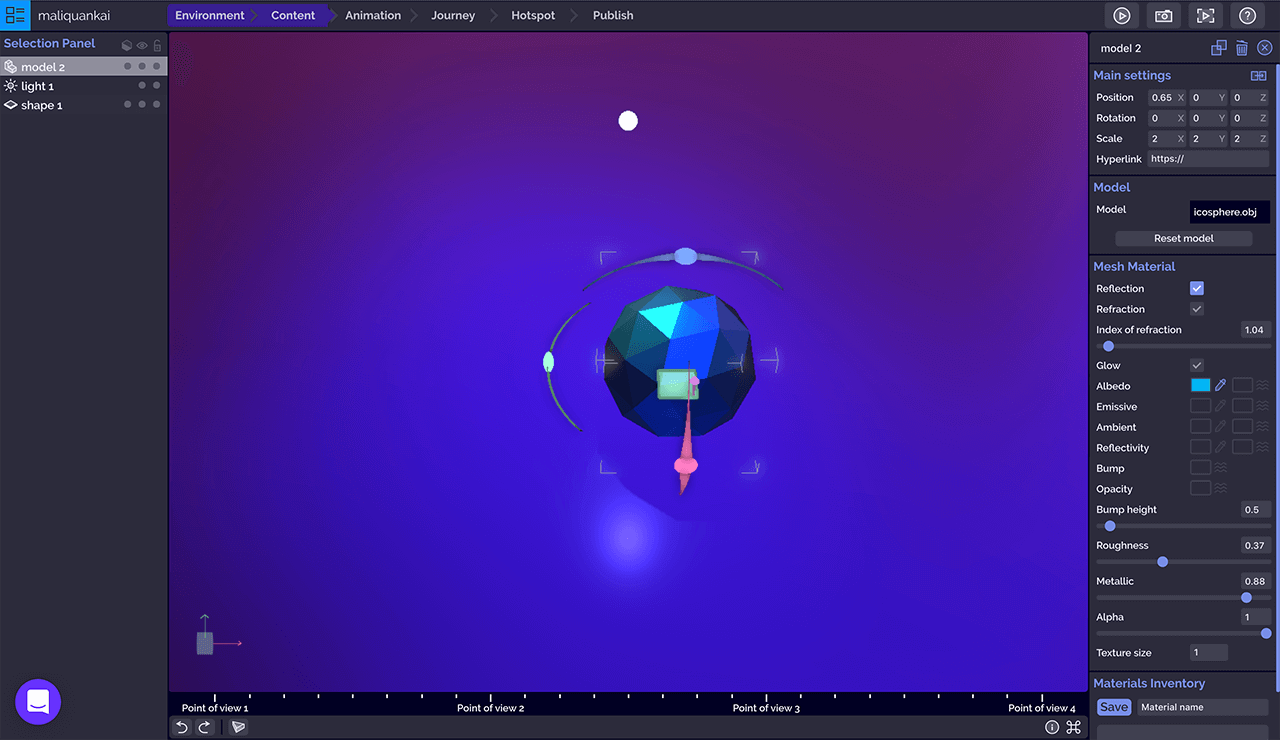Delete model 2 with the trash icon
Screen dimensions: 1280x740
(x=1241, y=48)
